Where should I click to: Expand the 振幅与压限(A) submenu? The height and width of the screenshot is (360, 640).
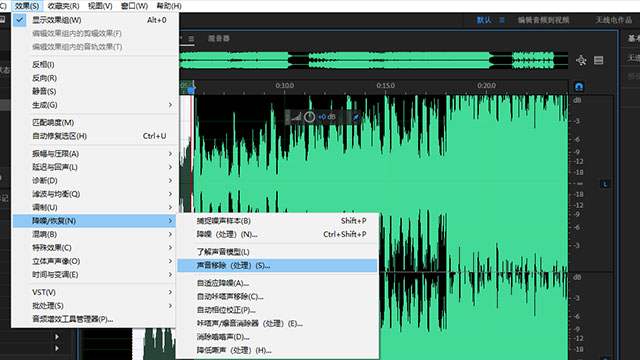pos(95,154)
